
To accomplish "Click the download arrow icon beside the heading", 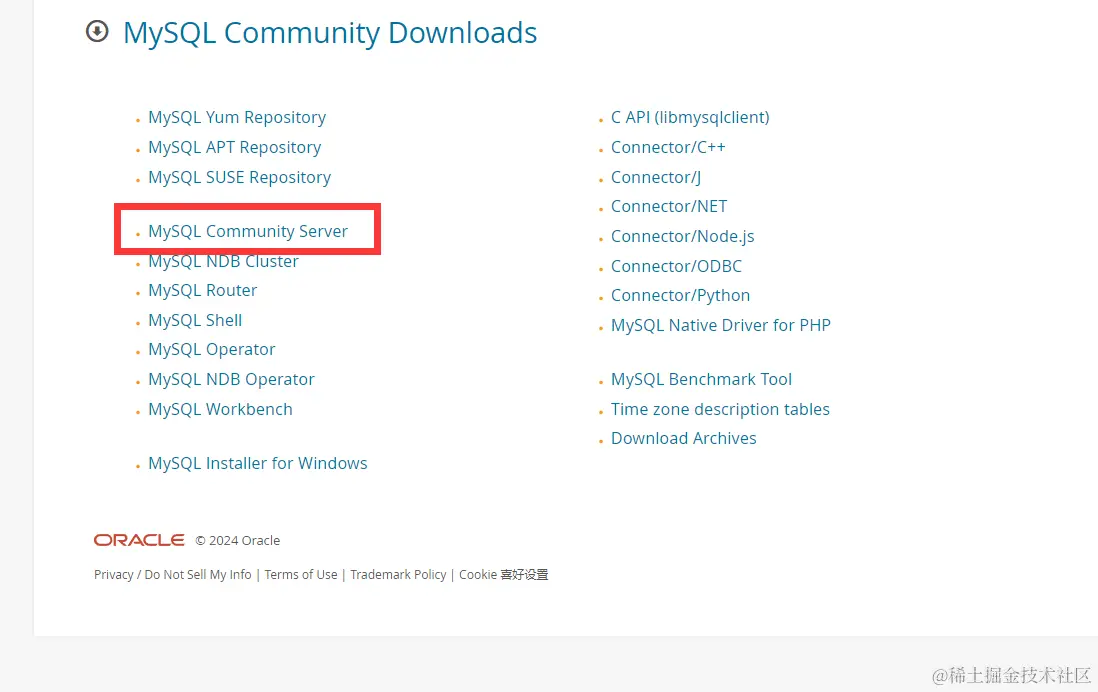I will (x=97, y=32).
